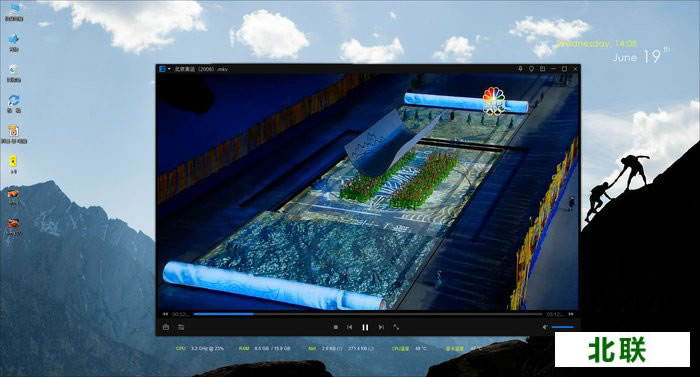The image size is (700, 377).
Task: Skip to the next track
Action: [x=381, y=327]
